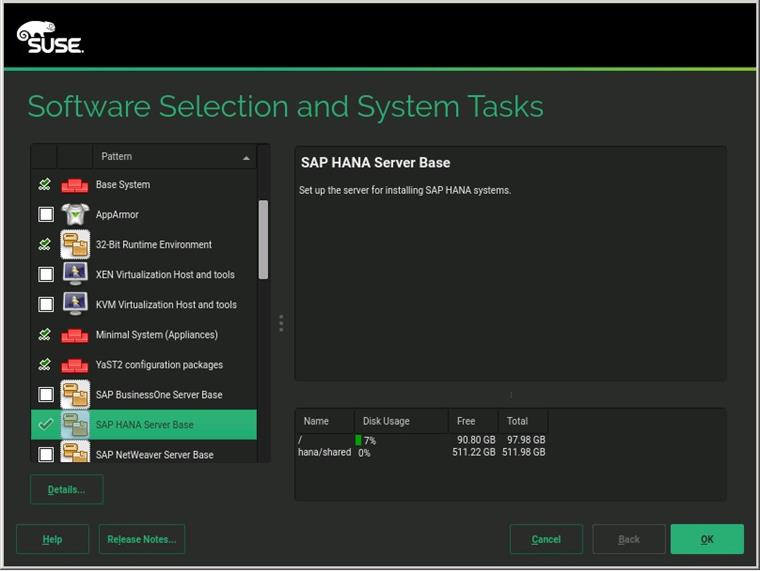Click the SAP BusinessOne Server Base icon
Viewport: 760px width, 571px height.
click(x=75, y=395)
